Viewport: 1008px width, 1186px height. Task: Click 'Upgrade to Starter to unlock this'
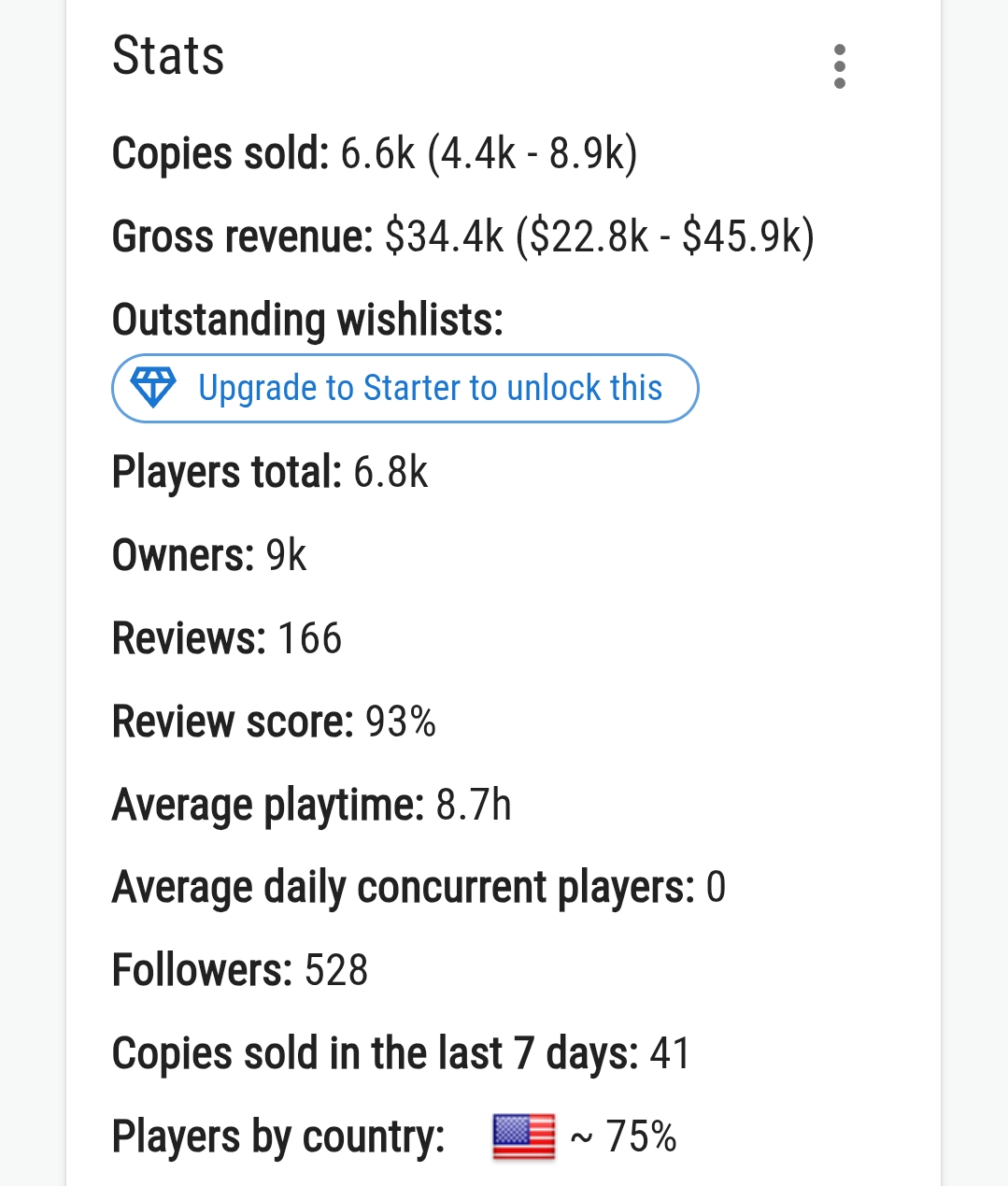click(430, 388)
